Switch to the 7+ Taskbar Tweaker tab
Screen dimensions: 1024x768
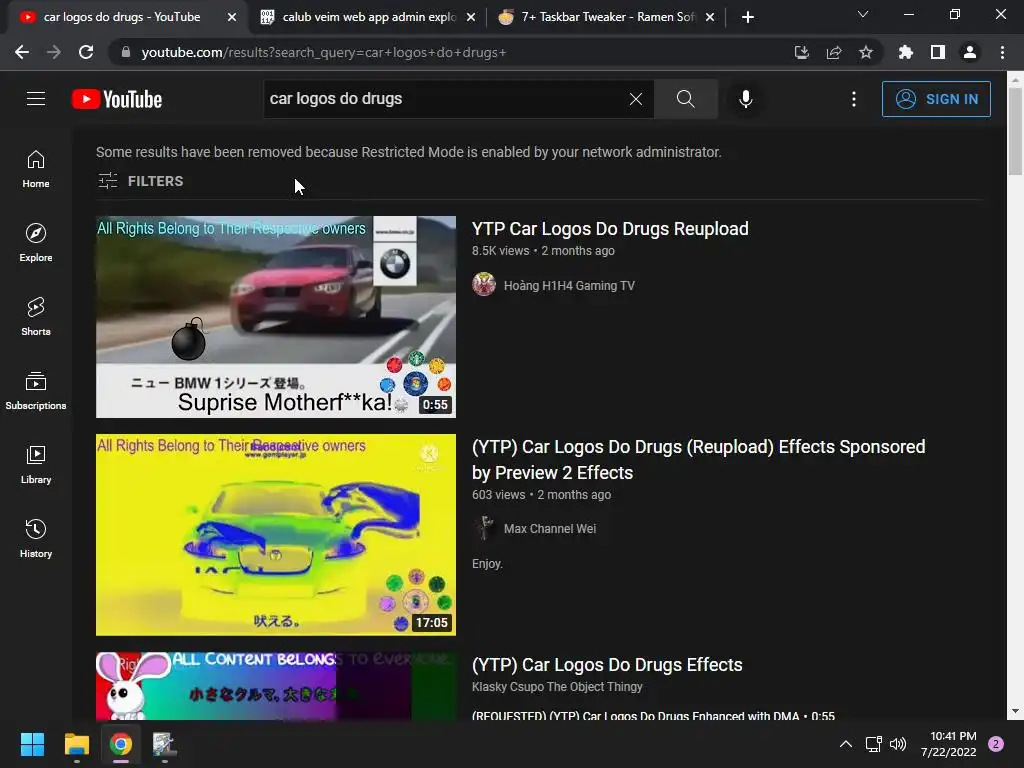click(x=607, y=17)
